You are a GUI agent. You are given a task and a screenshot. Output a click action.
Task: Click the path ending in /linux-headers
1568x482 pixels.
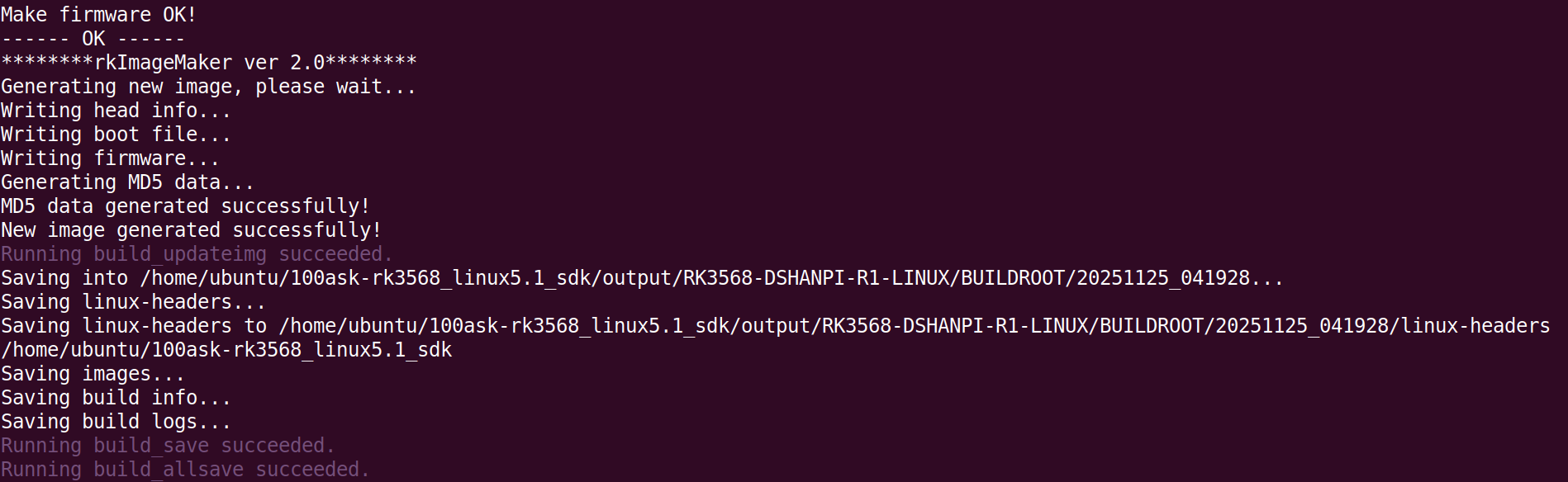pos(913,326)
